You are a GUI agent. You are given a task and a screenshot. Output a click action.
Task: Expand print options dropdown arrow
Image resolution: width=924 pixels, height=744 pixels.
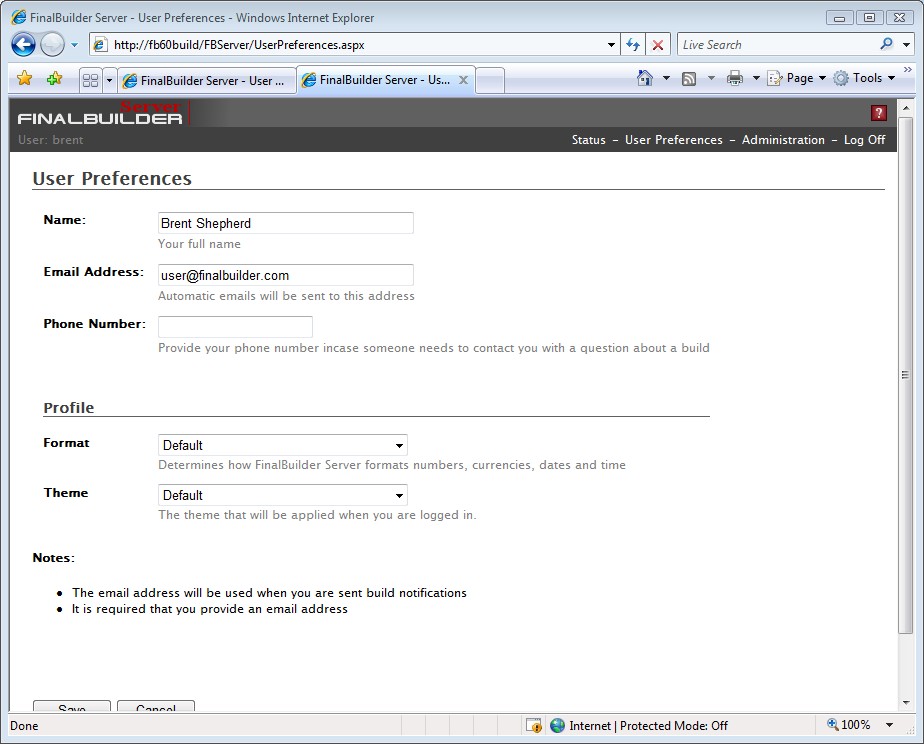[756, 78]
